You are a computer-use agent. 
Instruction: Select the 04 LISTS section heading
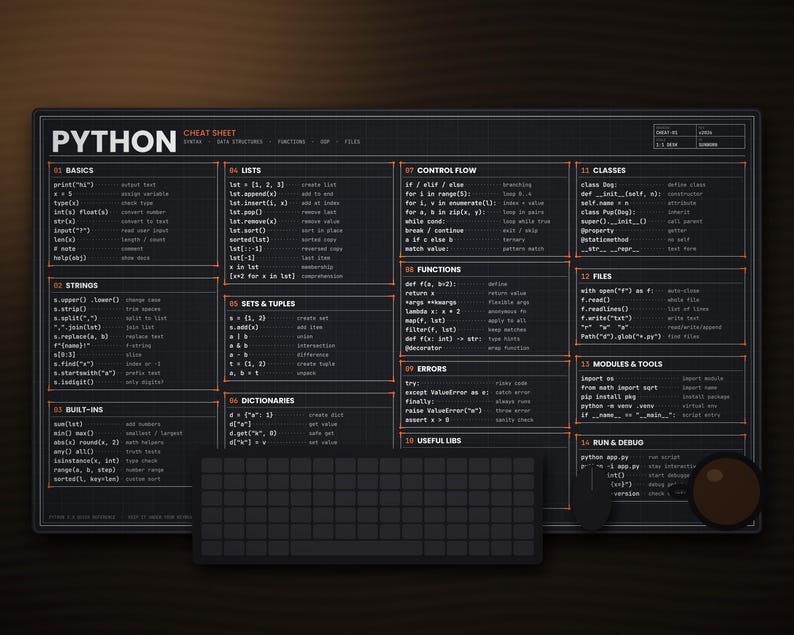pyautogui.click(x=245, y=170)
